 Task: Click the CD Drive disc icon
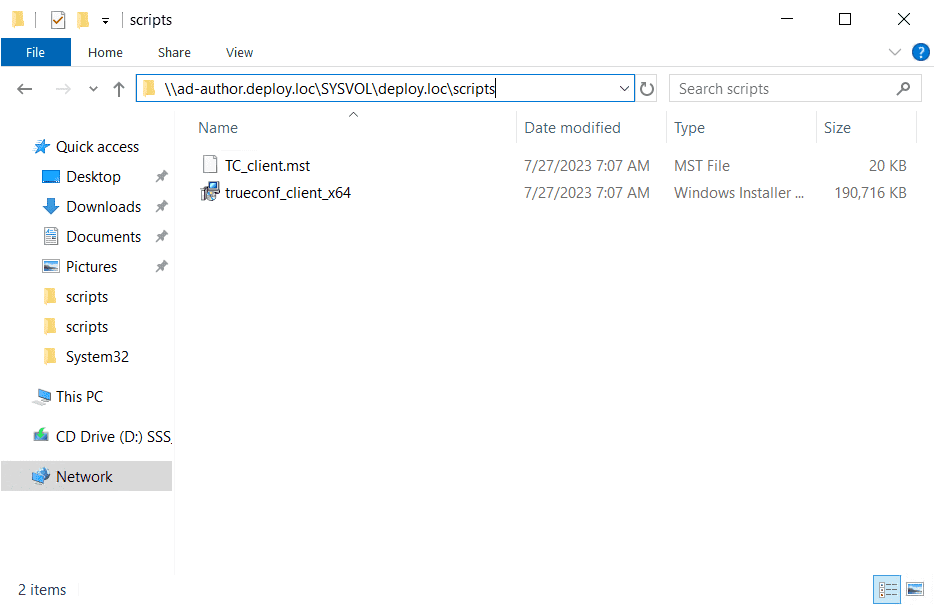pos(41,435)
